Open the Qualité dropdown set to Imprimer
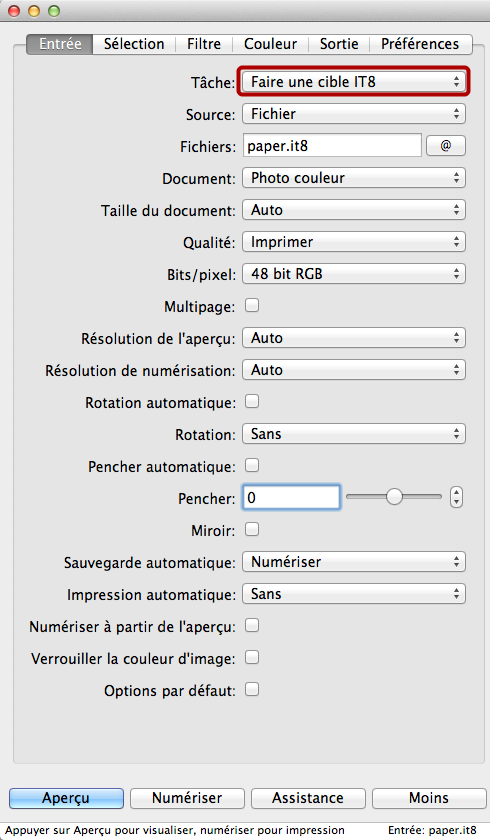Viewport: 490px width, 840px height. 354,242
